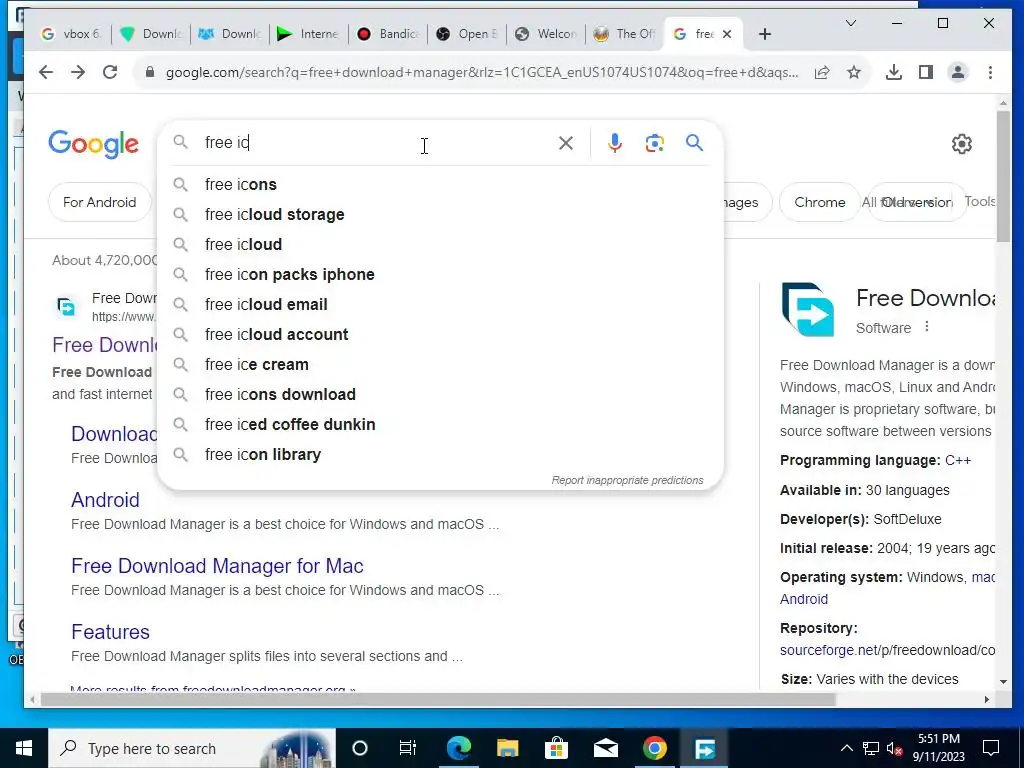Screen dimensions: 1024x768
Task: Click the Chrome forward arrow
Action: (78, 72)
